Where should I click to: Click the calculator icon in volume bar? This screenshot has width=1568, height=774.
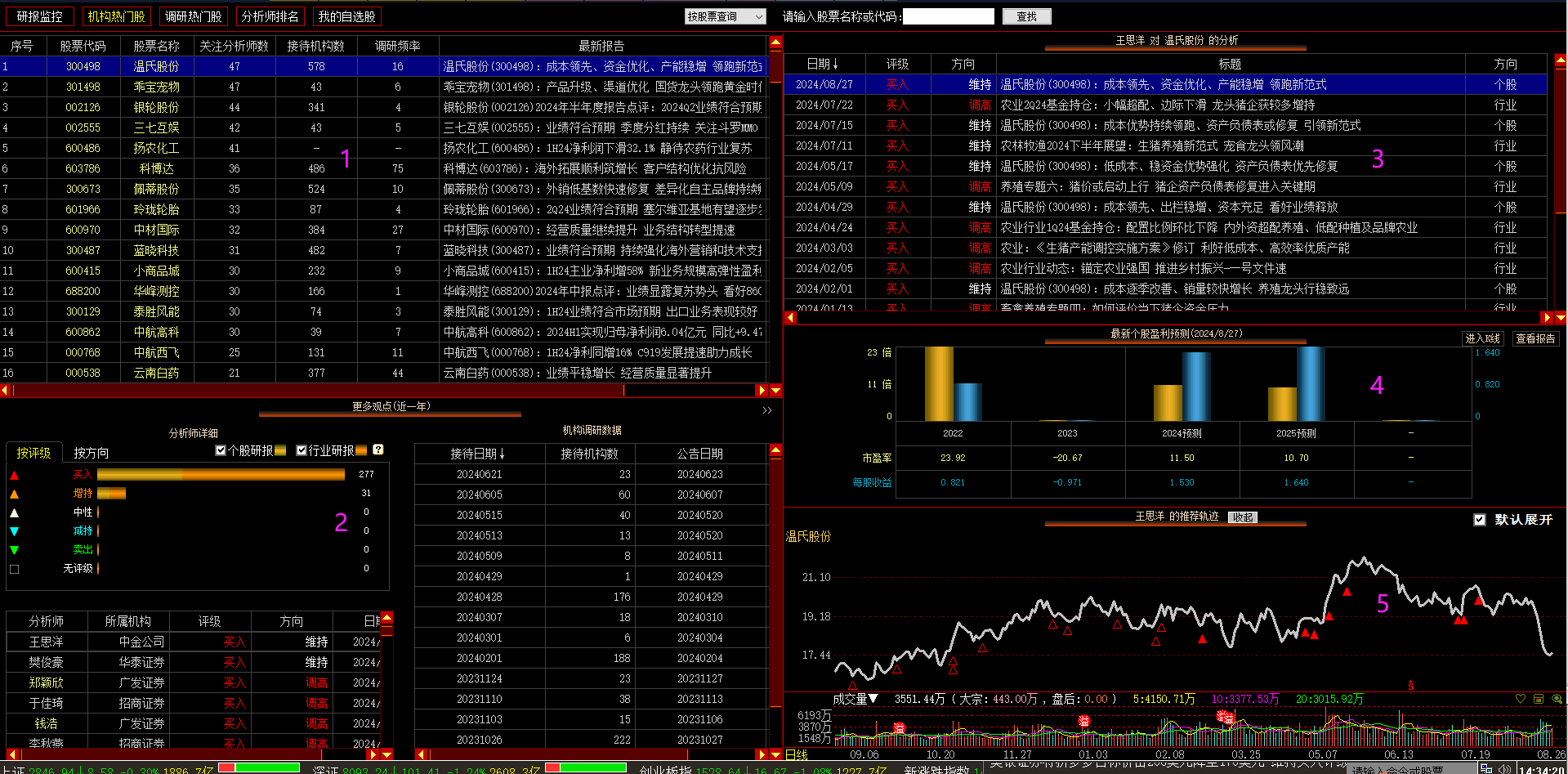(x=1539, y=699)
